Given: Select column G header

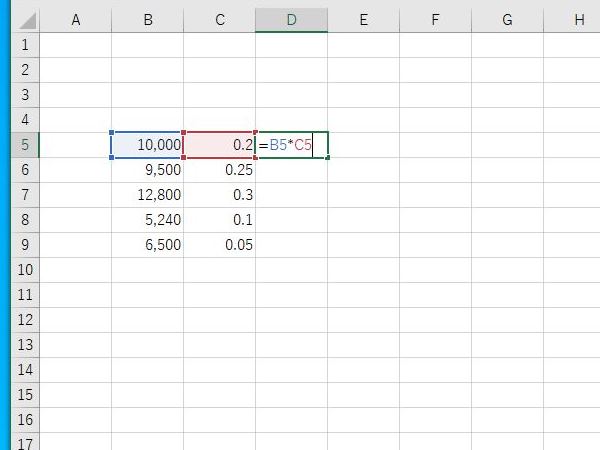Looking at the screenshot, I should (x=507, y=20).
